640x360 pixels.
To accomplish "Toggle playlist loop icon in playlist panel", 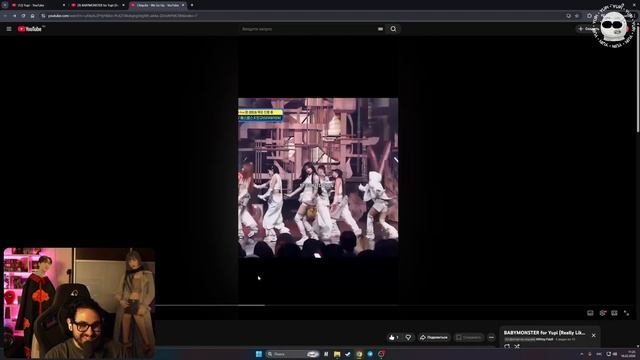I will (x=507, y=346).
